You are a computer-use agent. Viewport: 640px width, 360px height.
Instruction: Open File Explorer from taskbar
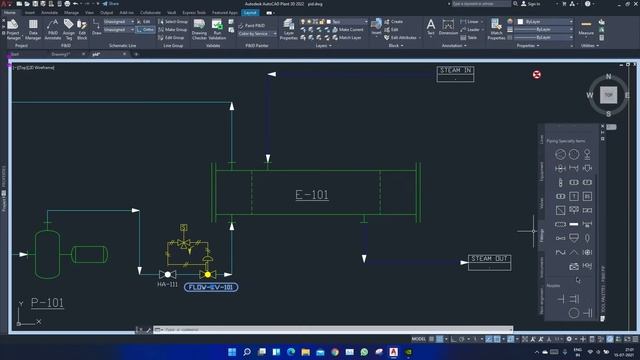305,352
